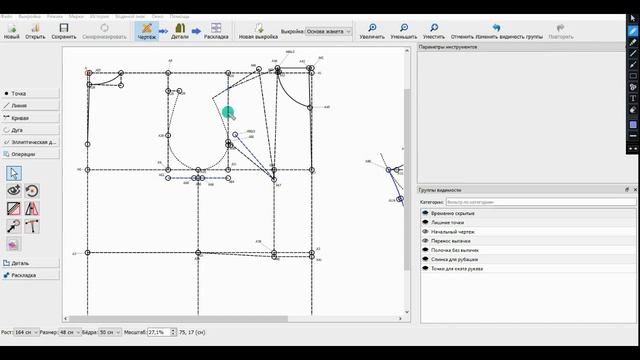Increase Масштаб zoom with stepper arrows
The height and width of the screenshot is (360, 640).
pos(173,330)
